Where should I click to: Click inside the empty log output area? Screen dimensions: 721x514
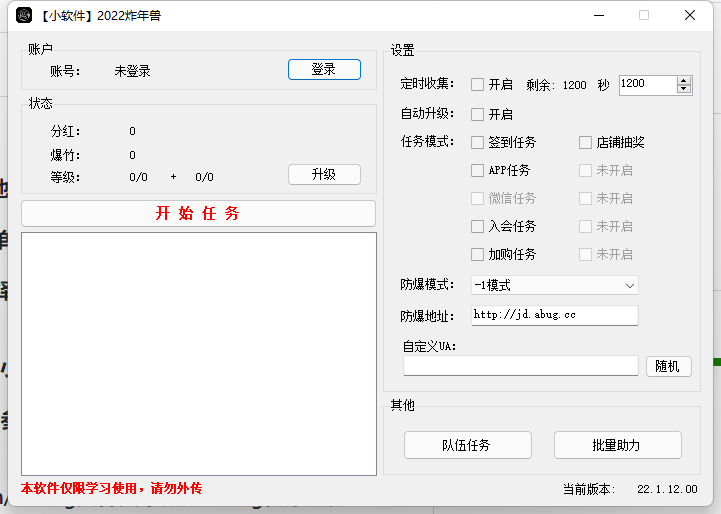coord(198,353)
